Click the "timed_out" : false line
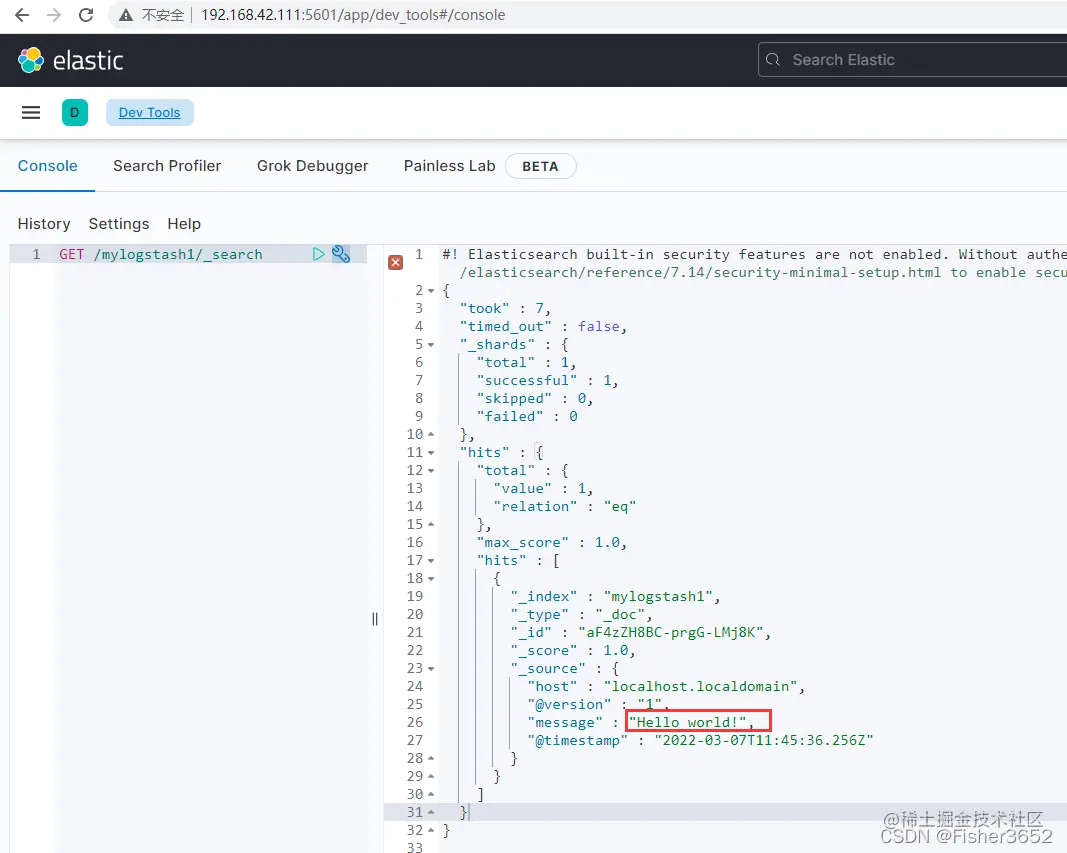The image size is (1067, 853). coord(543,327)
